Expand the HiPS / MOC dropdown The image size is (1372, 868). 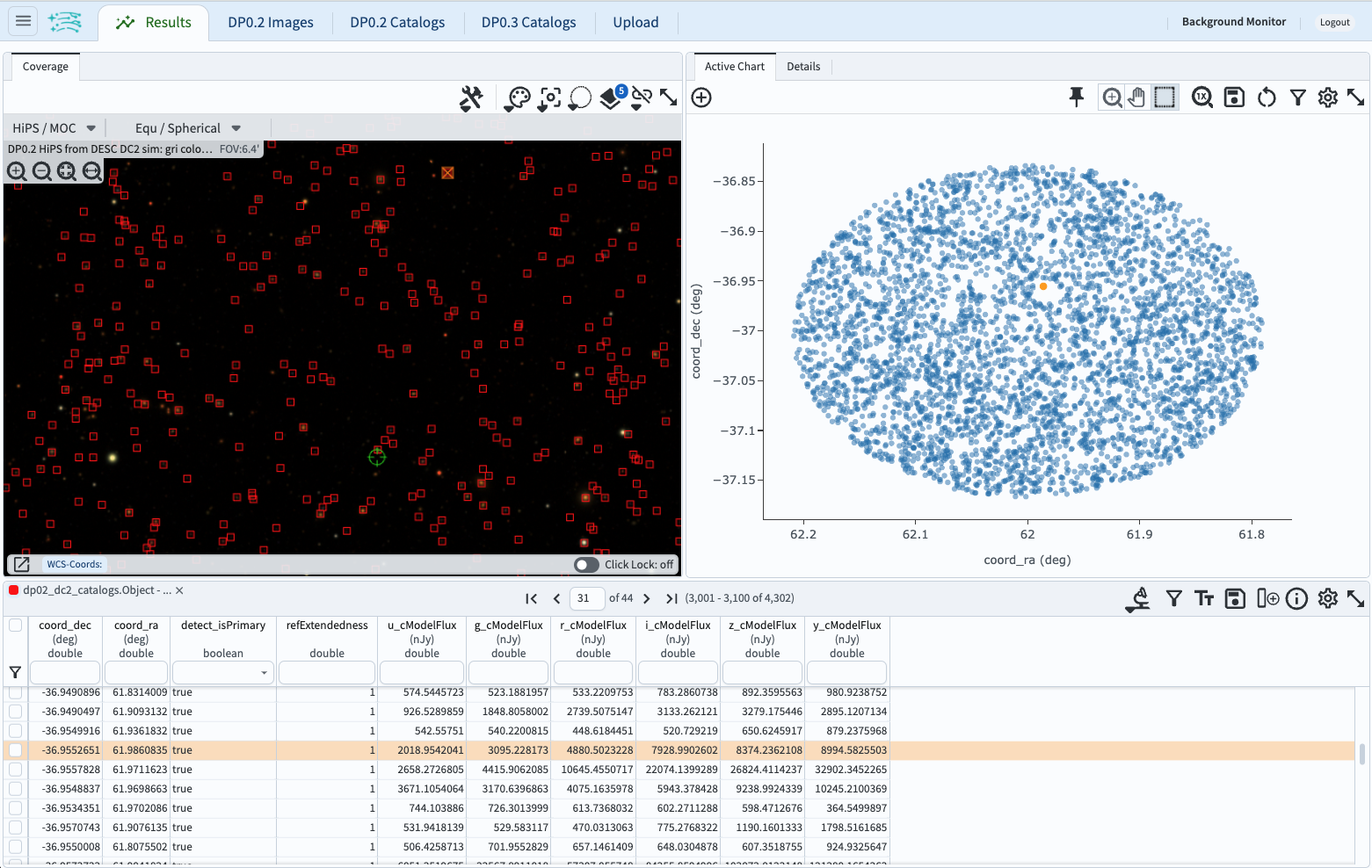[x=54, y=128]
